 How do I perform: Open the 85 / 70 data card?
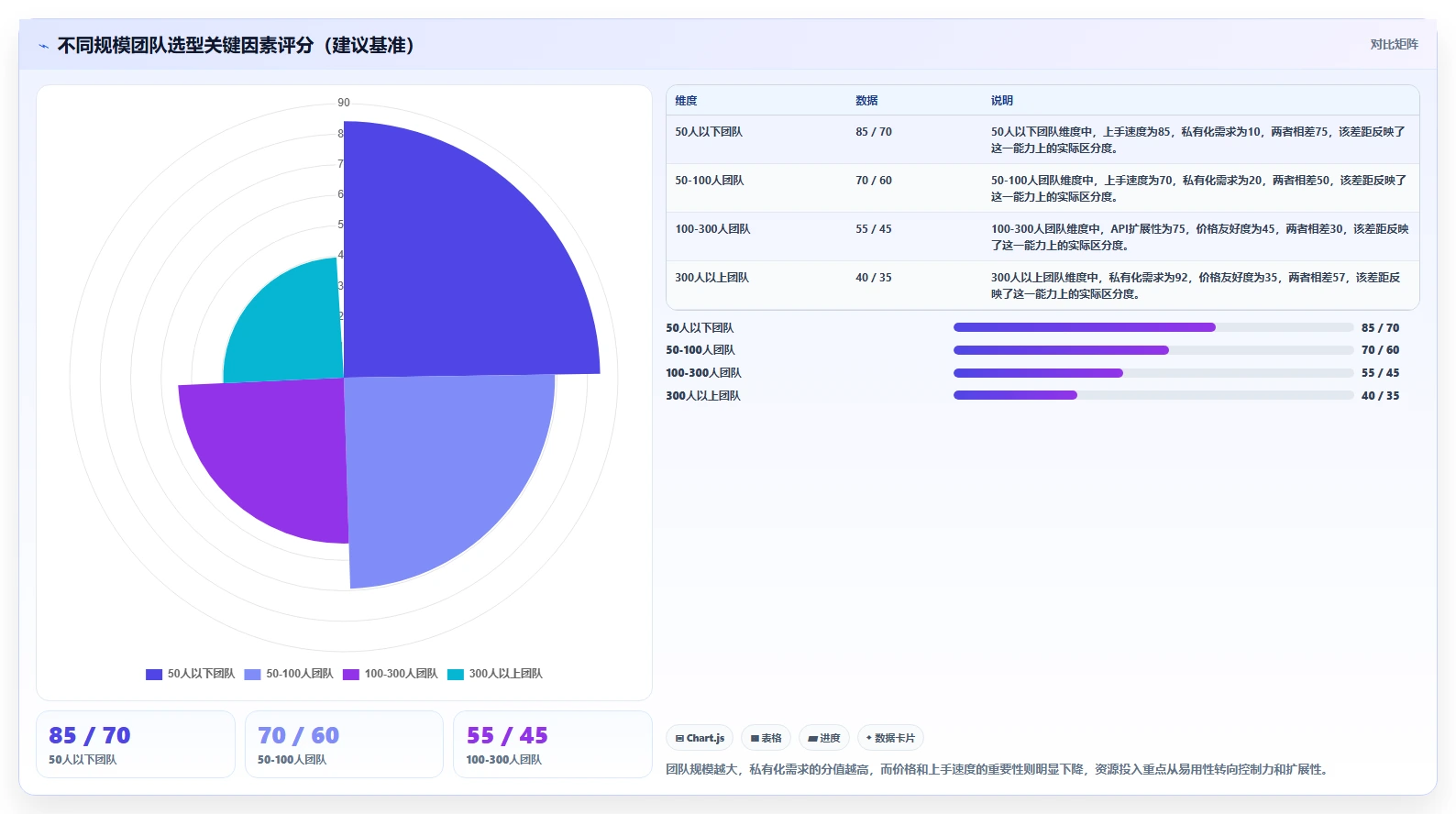pos(136,744)
